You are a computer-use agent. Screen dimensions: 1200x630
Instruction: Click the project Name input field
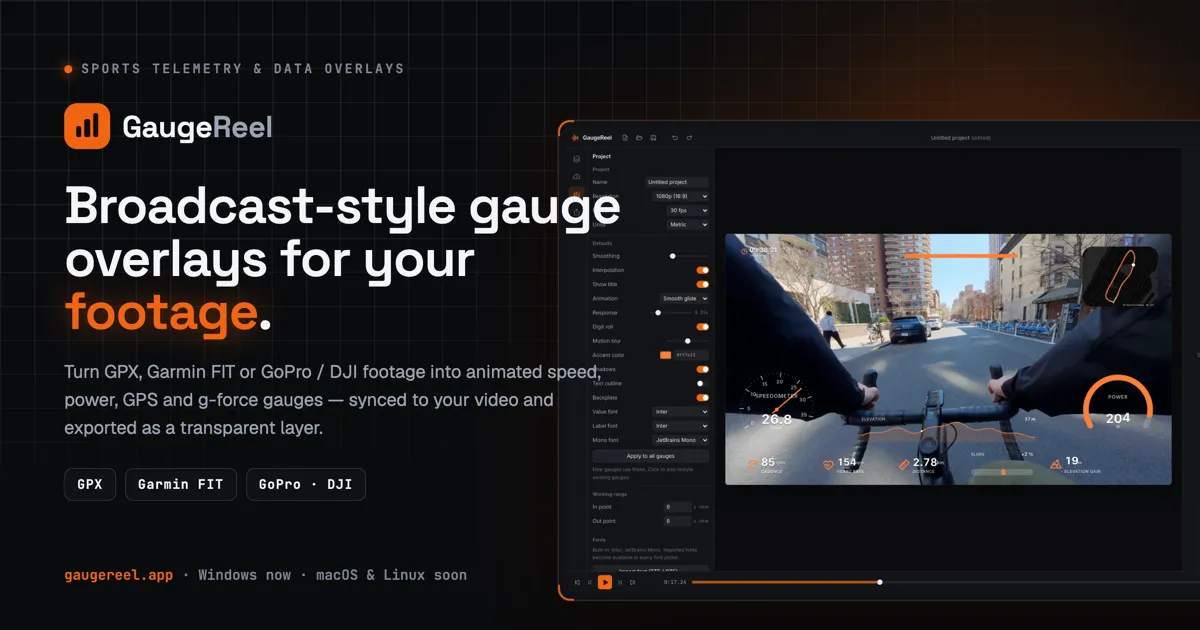[x=676, y=182]
